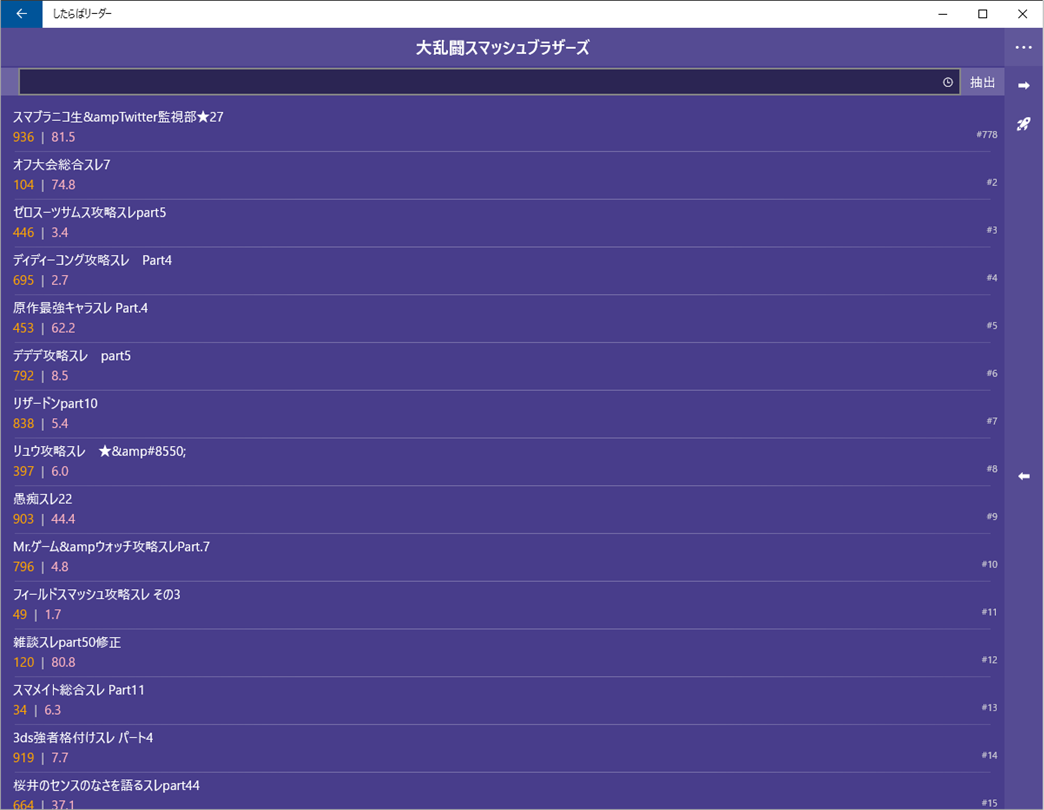
Task: Click response count 792
Action: tap(23, 376)
